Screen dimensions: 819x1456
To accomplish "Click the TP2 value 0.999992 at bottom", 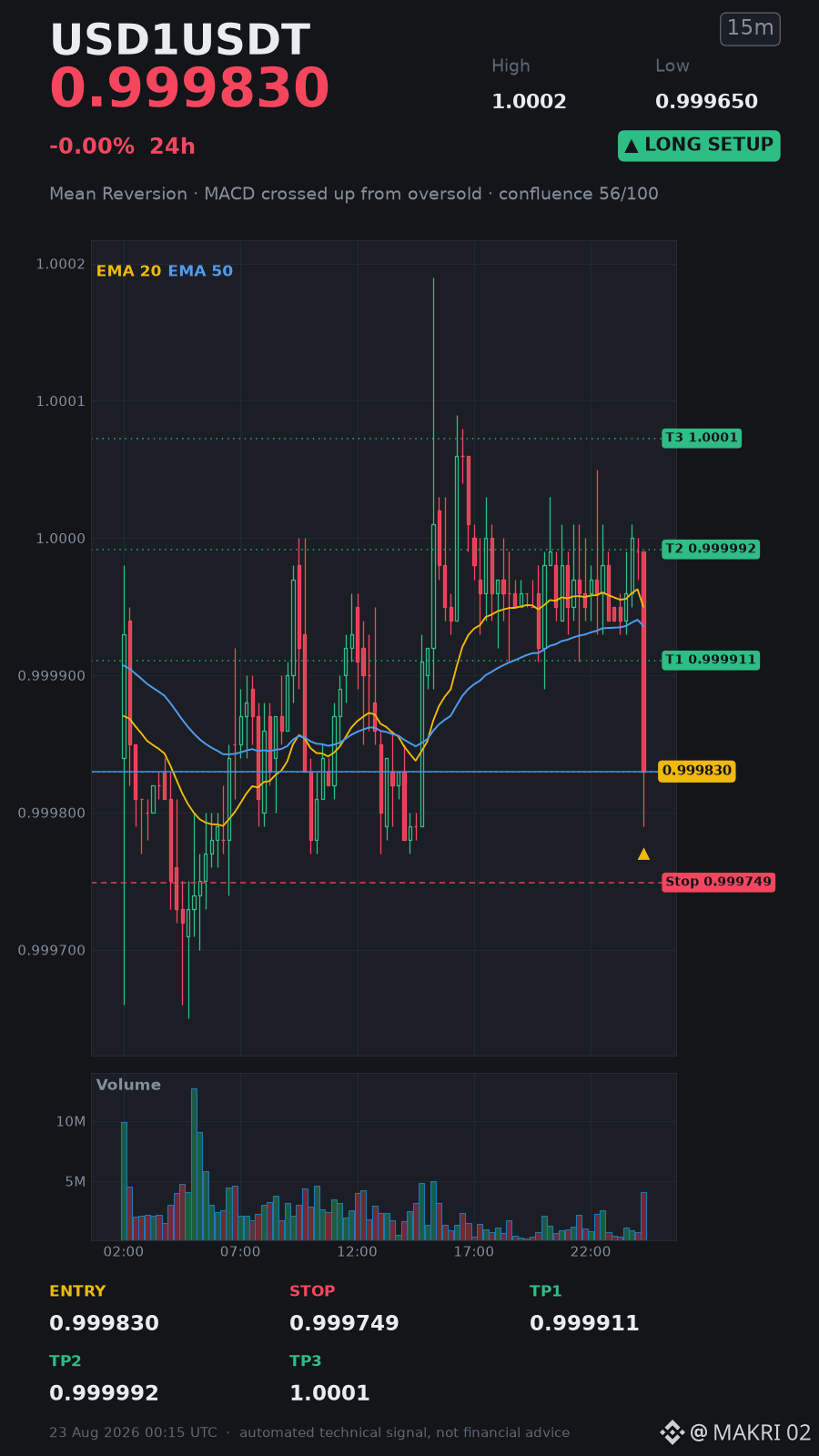I will pos(104,1394).
